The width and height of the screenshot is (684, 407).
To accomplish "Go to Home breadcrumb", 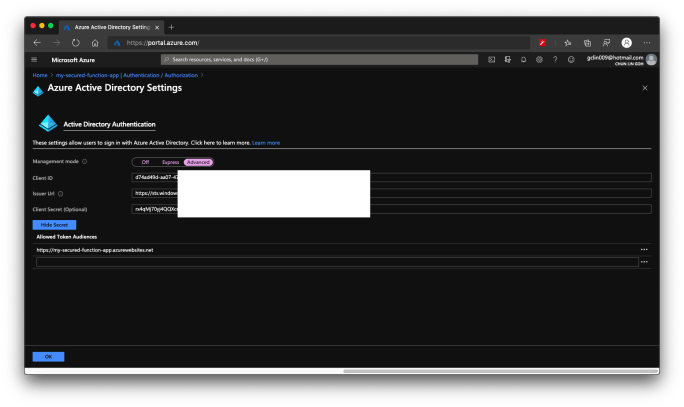I will (40, 75).
